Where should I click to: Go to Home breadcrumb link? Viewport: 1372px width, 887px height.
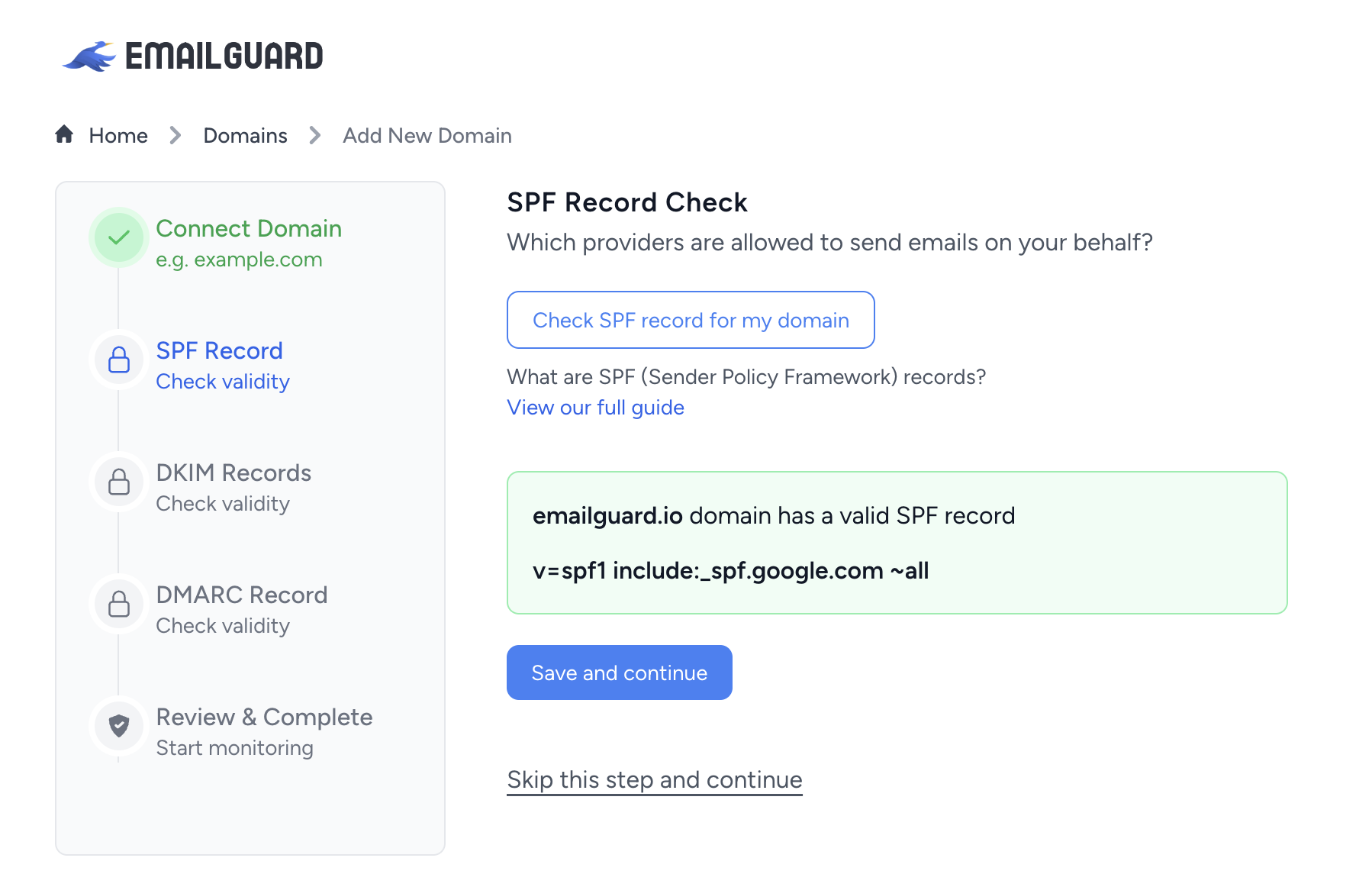point(118,135)
